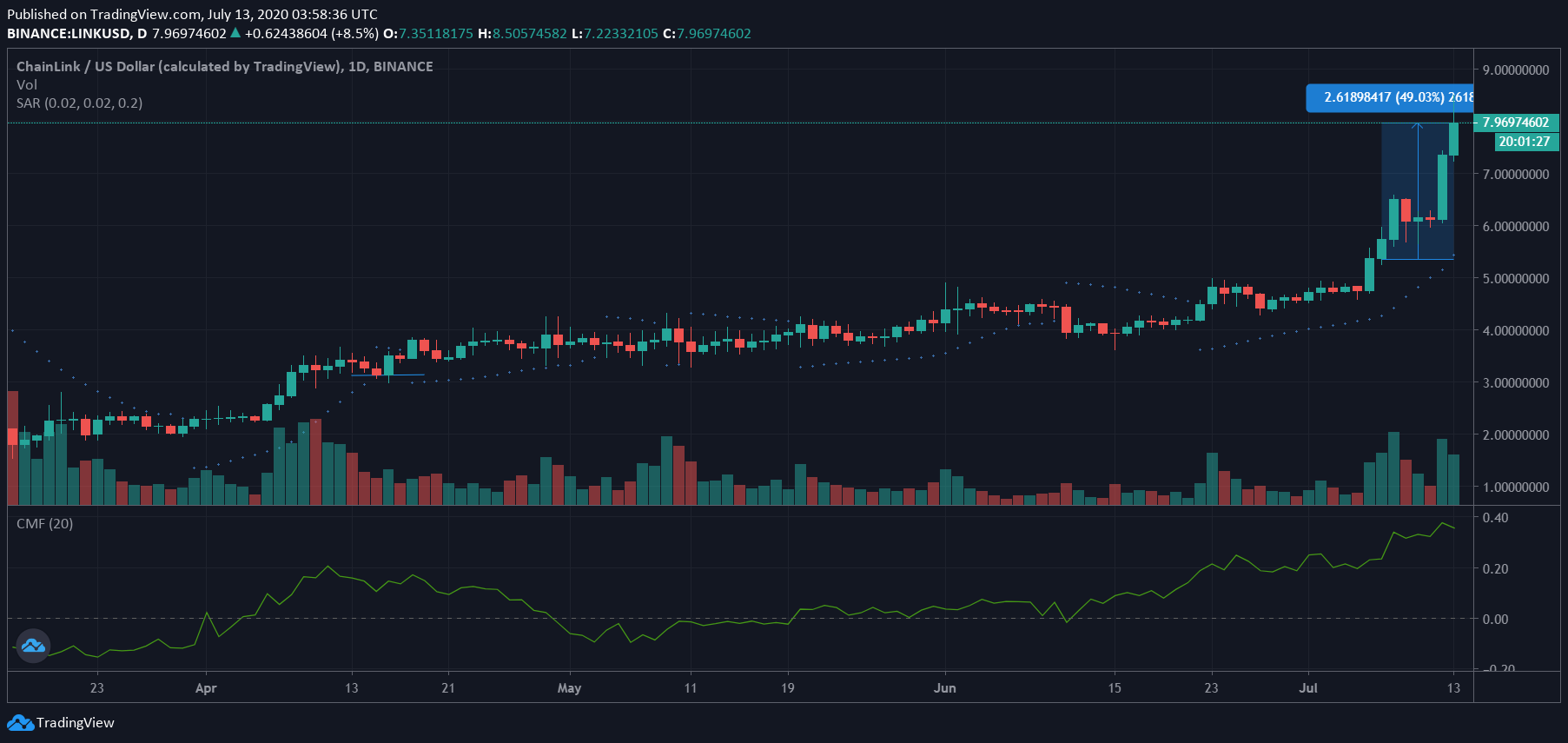Click the latest tall green candlestick at the top
This screenshot has height=743, width=1568.
pos(1453,137)
